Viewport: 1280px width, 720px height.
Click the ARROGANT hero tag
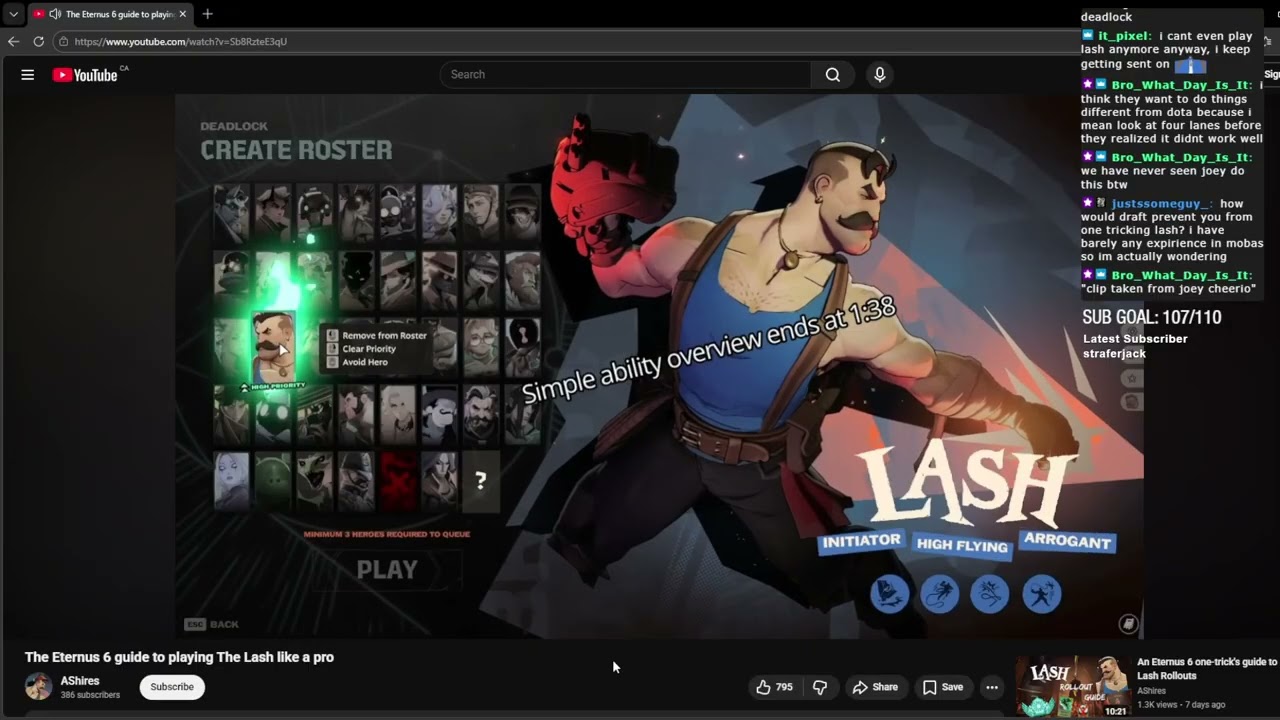click(x=1067, y=542)
